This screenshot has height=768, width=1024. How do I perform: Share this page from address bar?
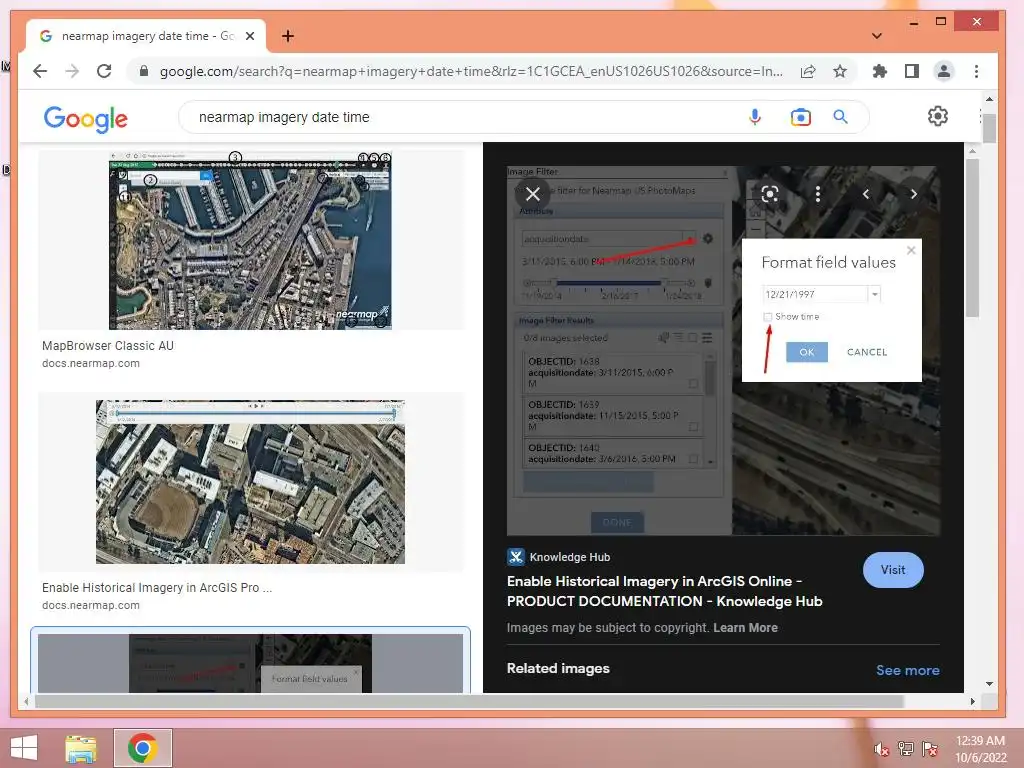808,71
